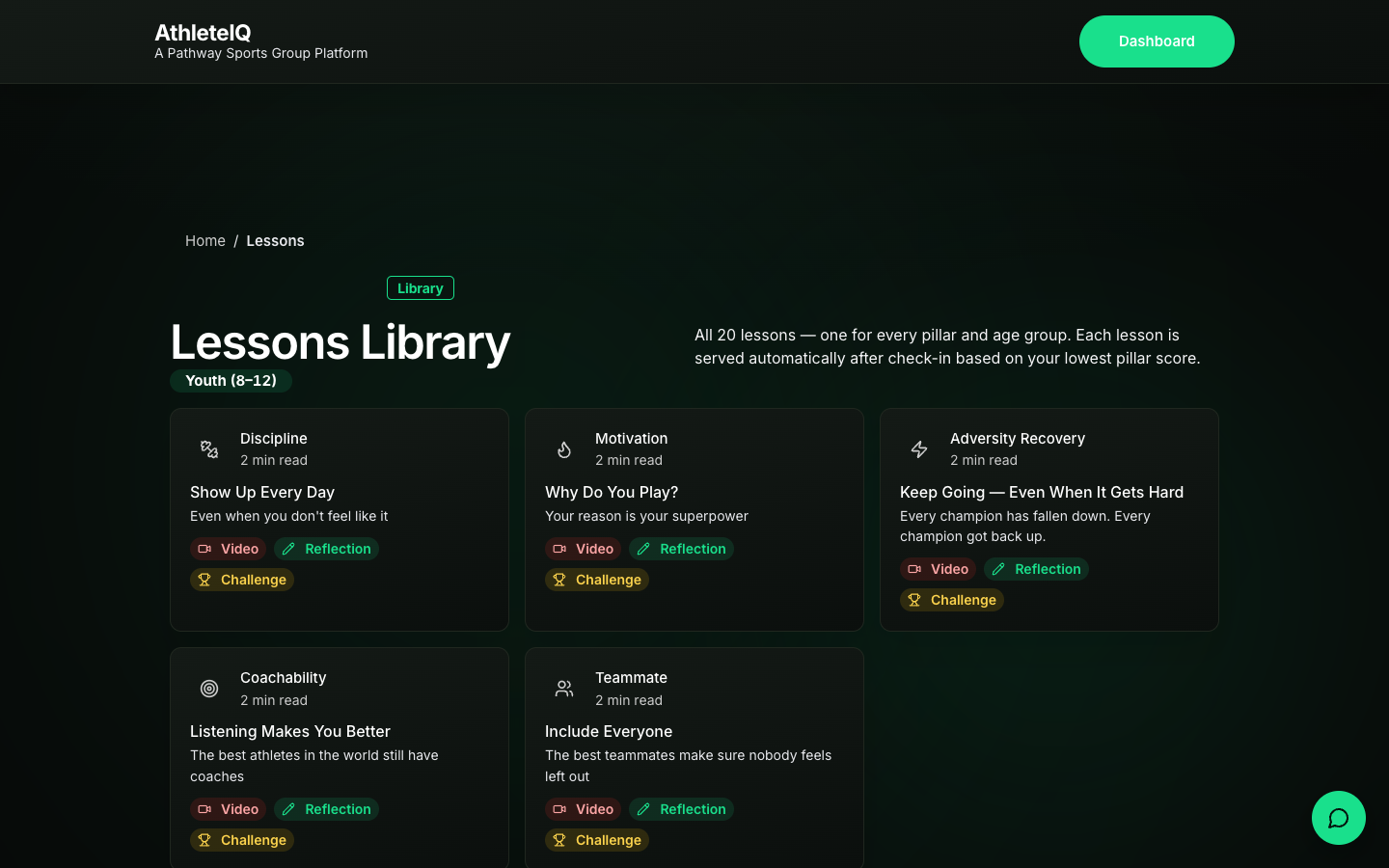
Task: Click the Motivation pillar label
Action: [632, 439]
